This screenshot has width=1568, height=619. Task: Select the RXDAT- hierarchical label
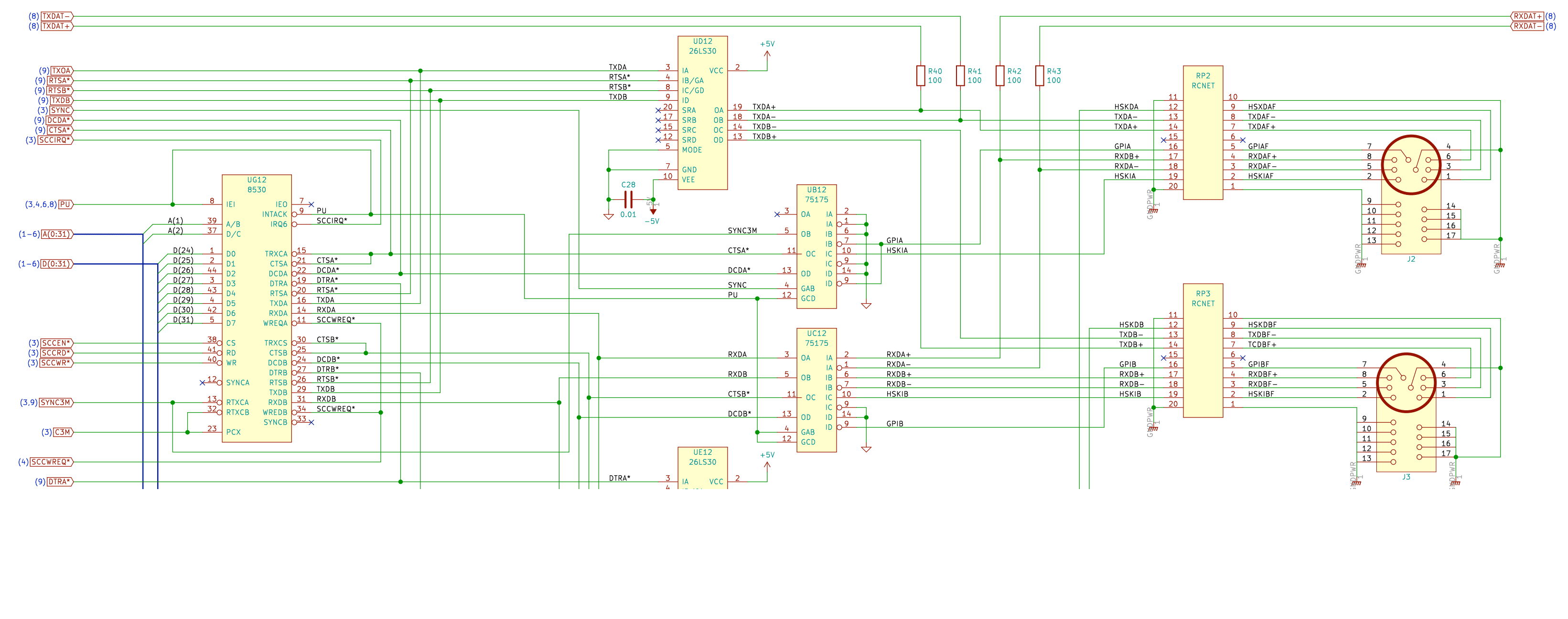[x=1527, y=26]
